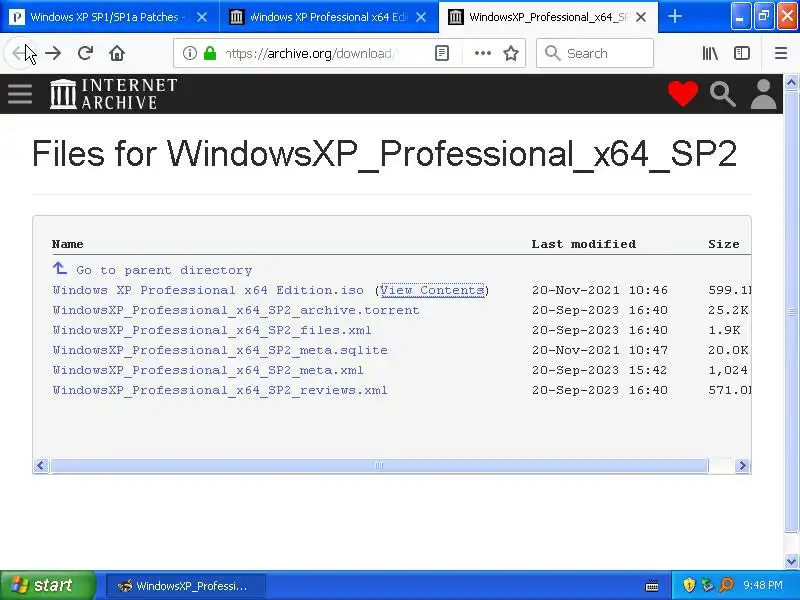Open the Library bookshelf icon
The width and height of the screenshot is (800, 600).
(710, 53)
